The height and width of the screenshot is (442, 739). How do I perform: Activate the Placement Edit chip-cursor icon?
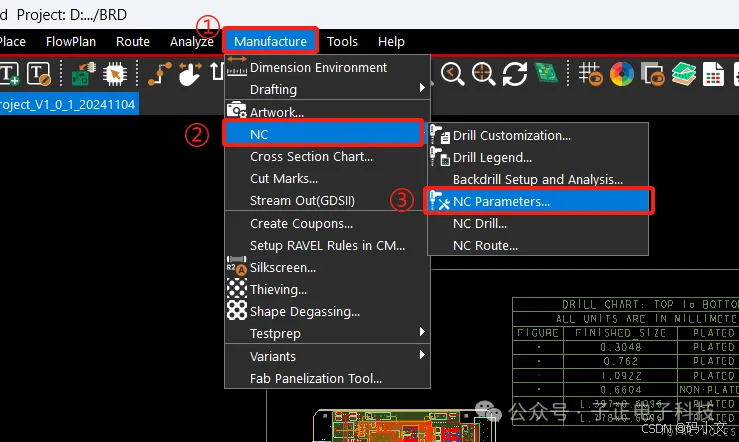point(115,74)
